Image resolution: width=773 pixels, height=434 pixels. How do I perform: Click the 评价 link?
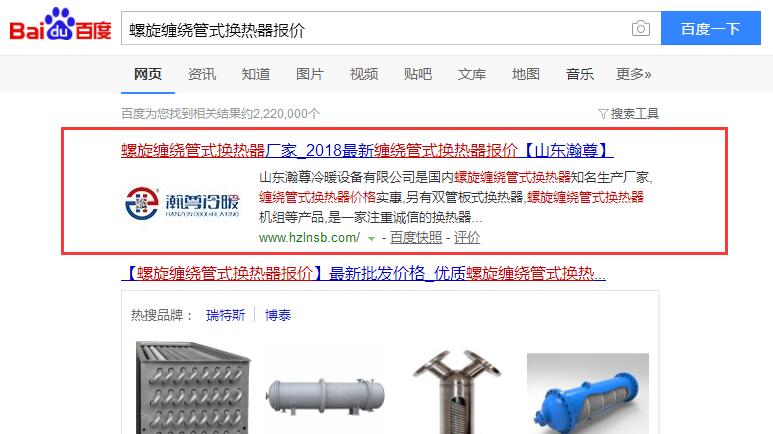pyautogui.click(x=467, y=238)
